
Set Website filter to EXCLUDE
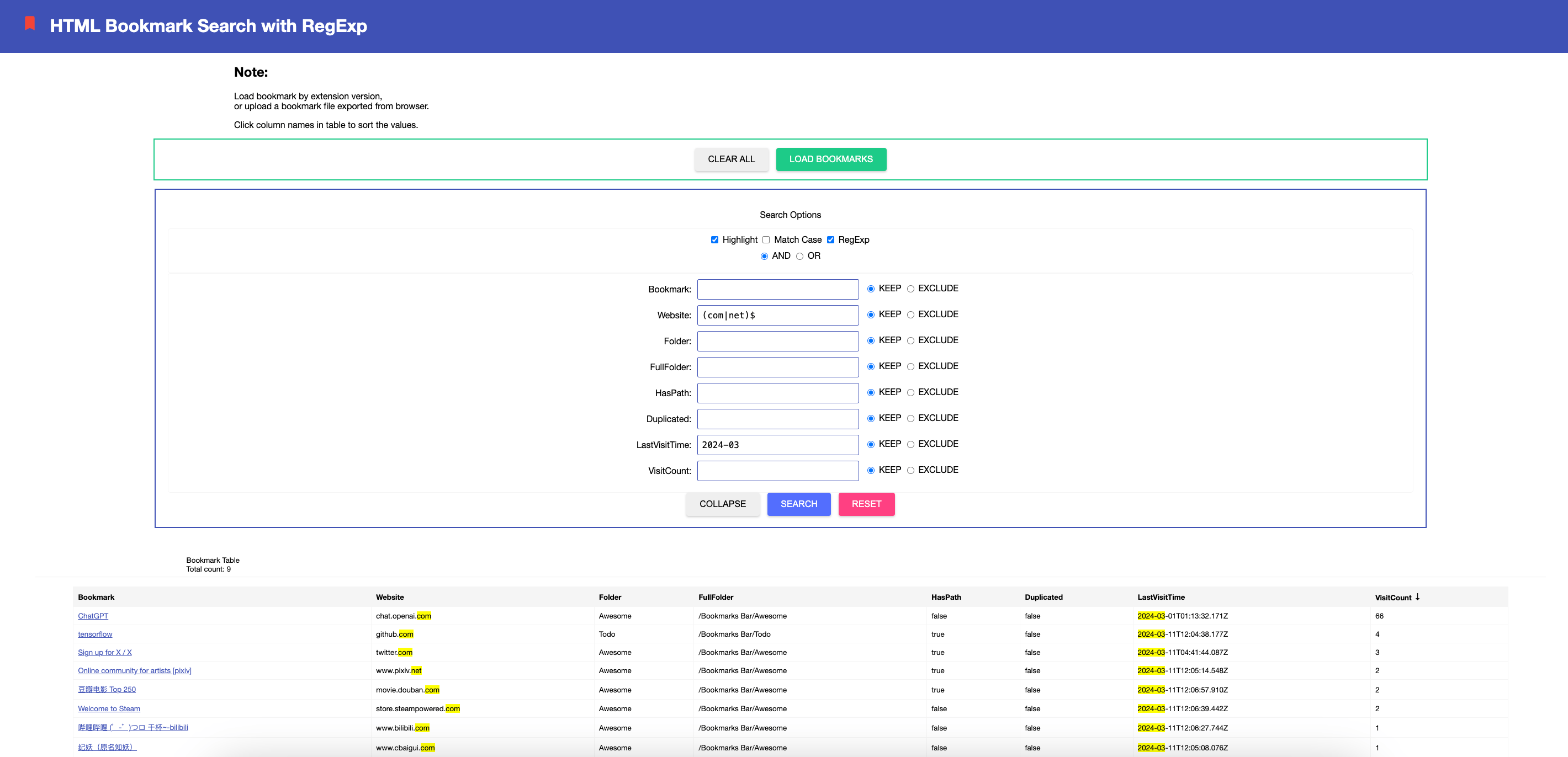click(910, 314)
